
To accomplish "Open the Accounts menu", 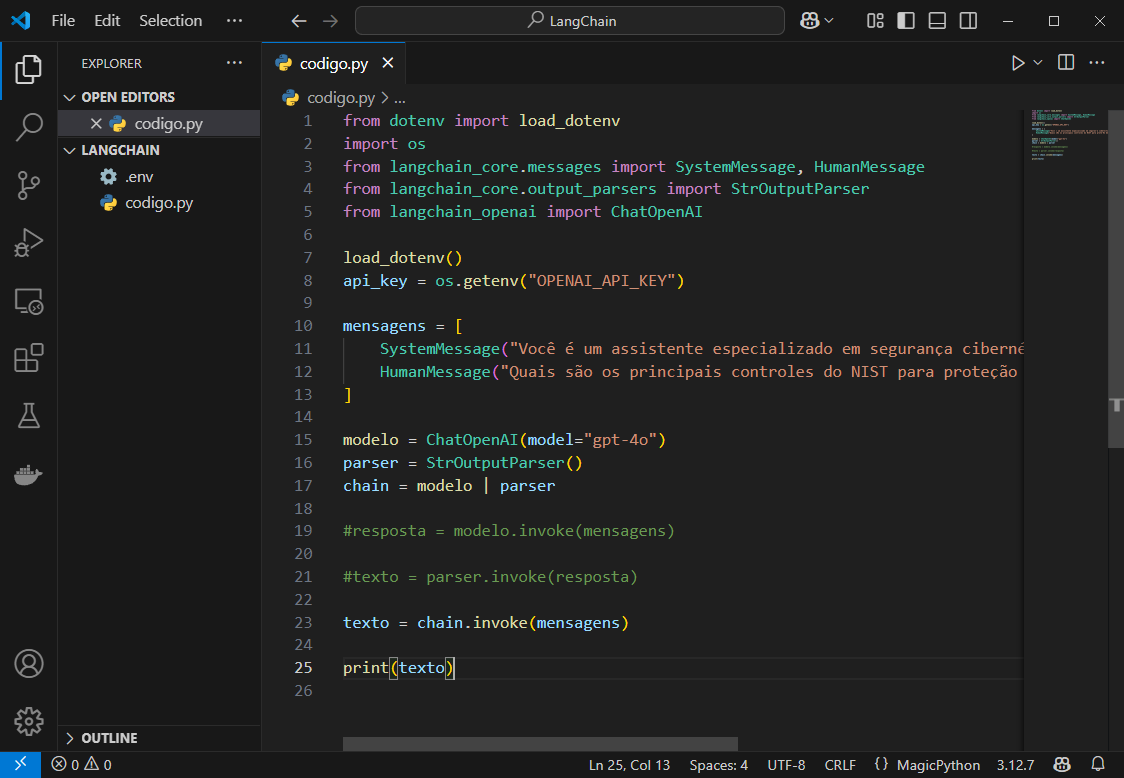I will [x=29, y=664].
